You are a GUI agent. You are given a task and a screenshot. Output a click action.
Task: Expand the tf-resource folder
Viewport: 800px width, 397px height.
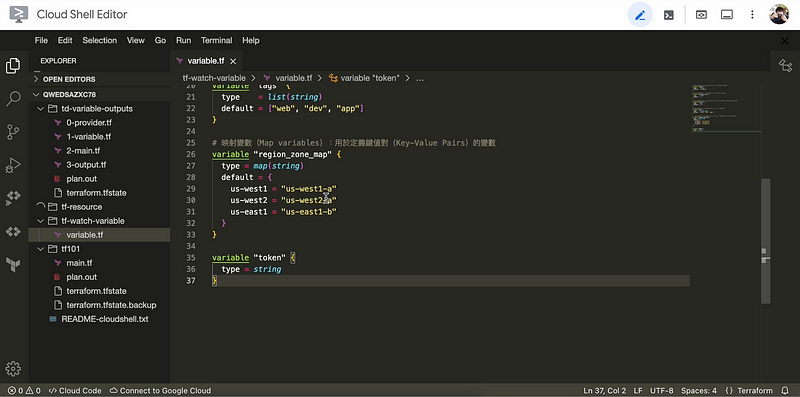click(99, 207)
